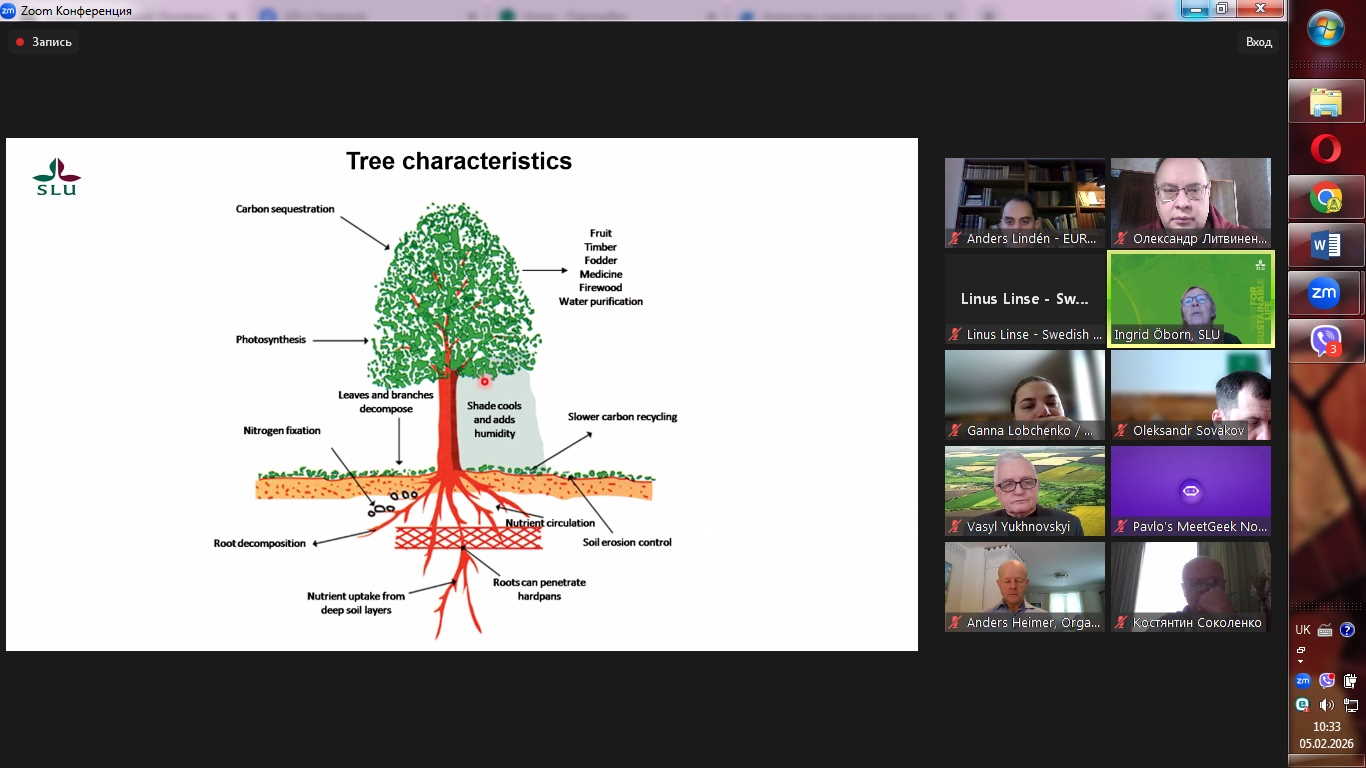Switch to Microsoft Word in taskbar
1366x768 pixels.
pos(1325,245)
